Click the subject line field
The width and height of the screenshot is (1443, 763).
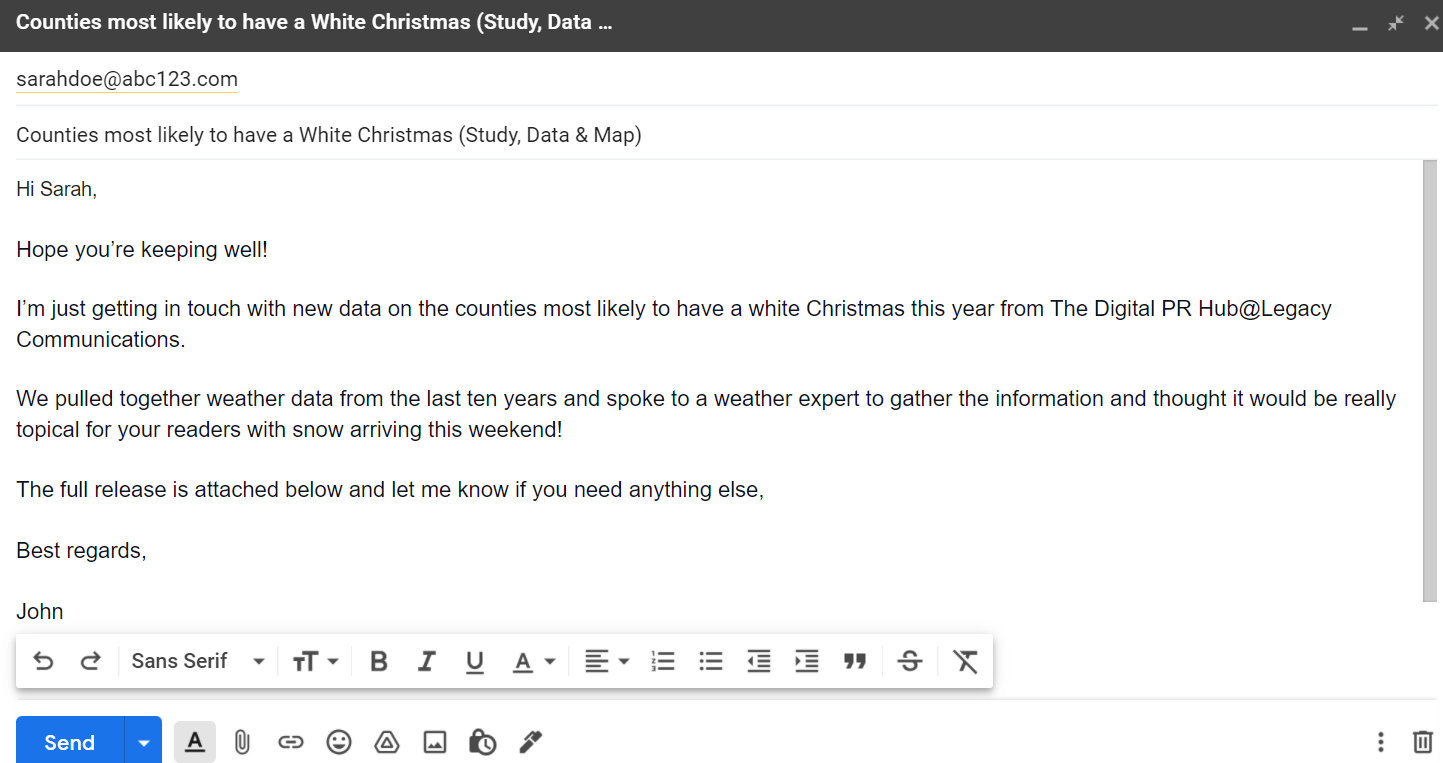[727, 134]
